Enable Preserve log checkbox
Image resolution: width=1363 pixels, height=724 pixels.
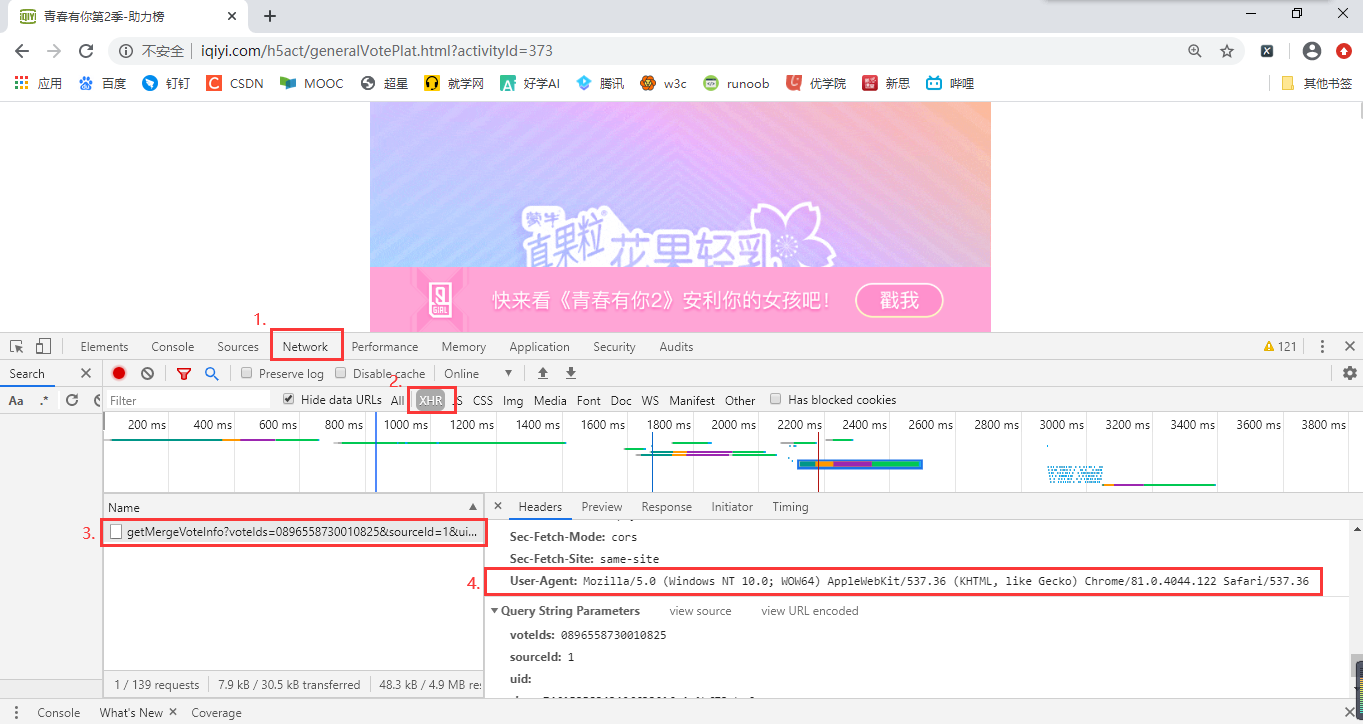tap(247, 373)
